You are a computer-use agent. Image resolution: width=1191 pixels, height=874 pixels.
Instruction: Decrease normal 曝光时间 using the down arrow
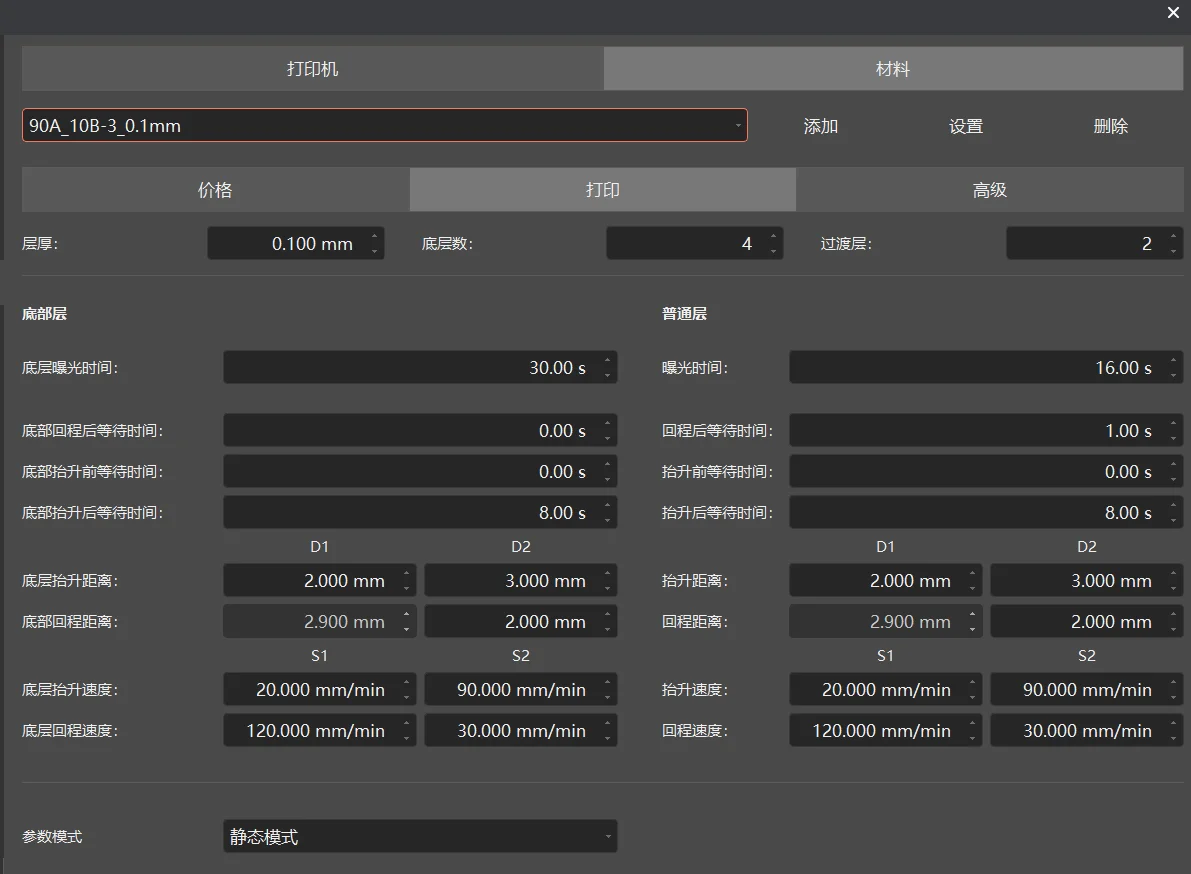click(x=1173, y=375)
